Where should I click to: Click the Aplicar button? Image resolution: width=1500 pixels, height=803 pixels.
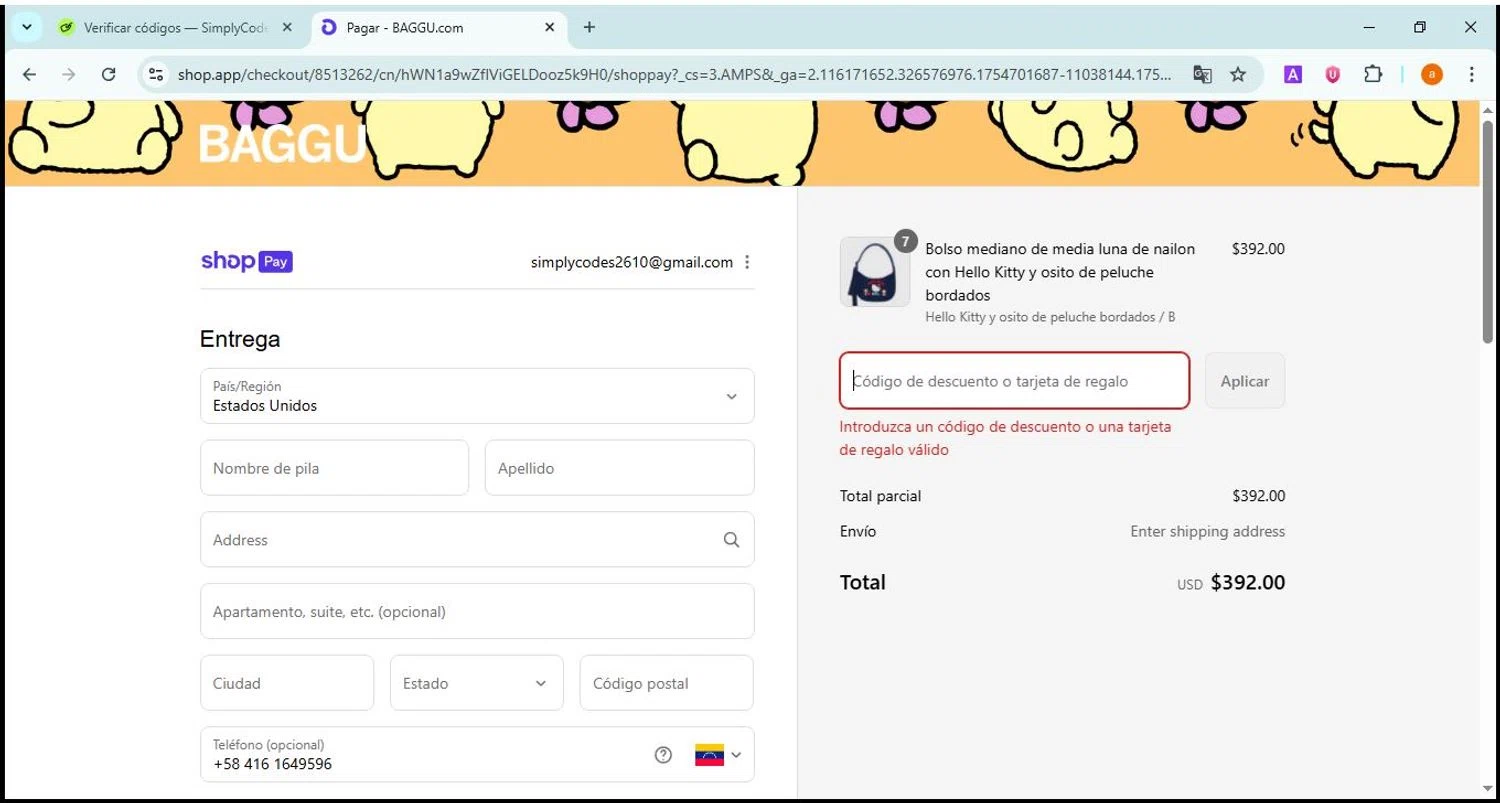coord(1245,381)
